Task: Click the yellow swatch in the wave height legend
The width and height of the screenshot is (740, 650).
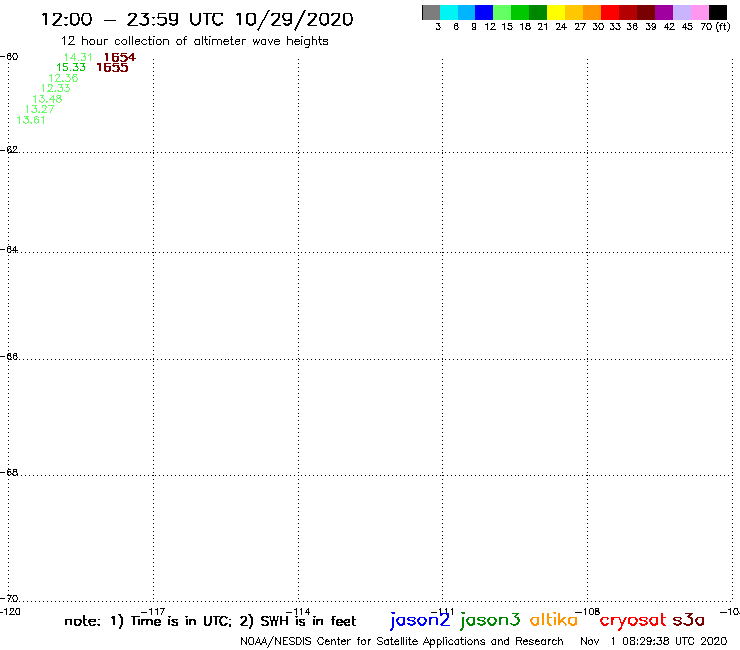Action: [556, 12]
